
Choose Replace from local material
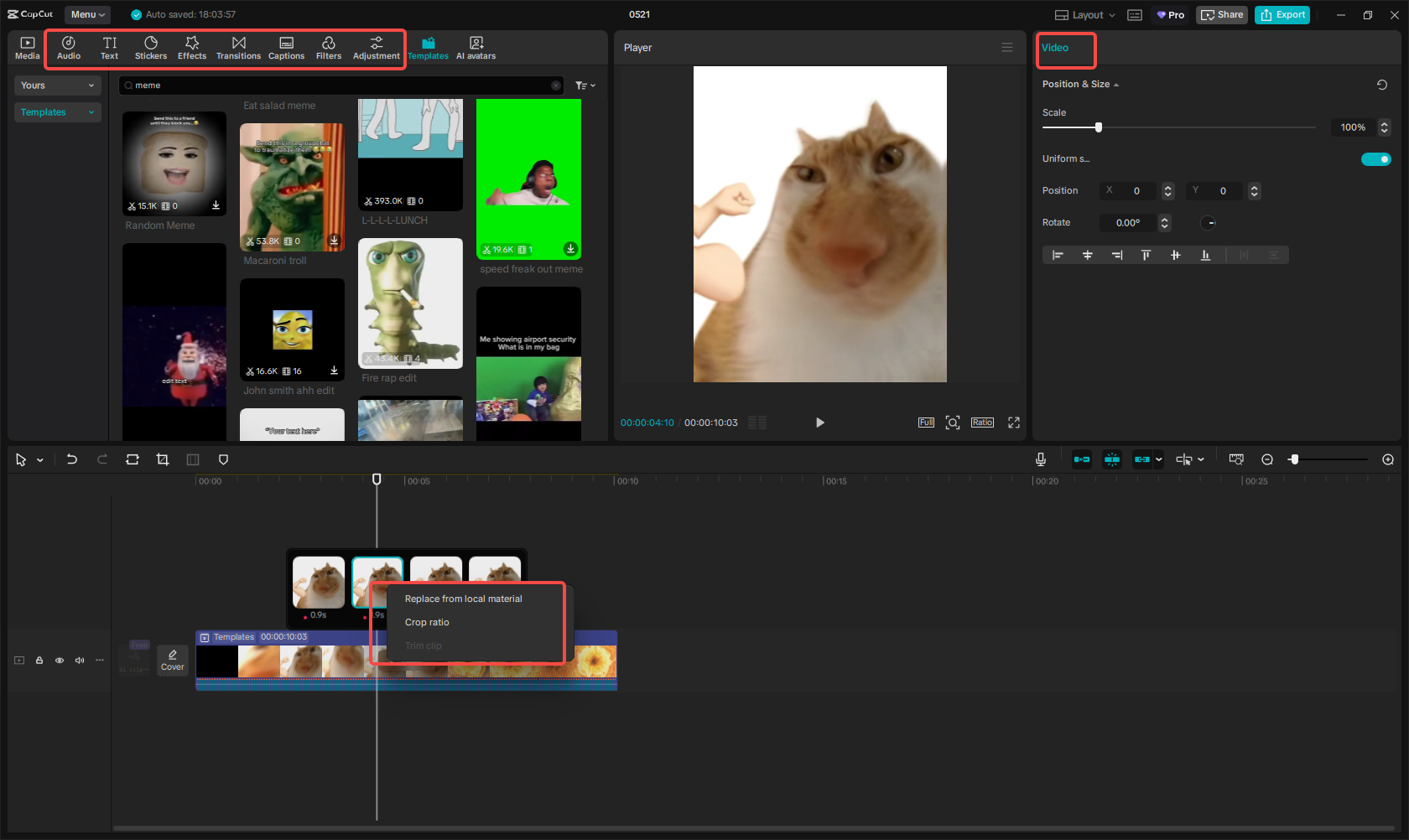point(463,599)
